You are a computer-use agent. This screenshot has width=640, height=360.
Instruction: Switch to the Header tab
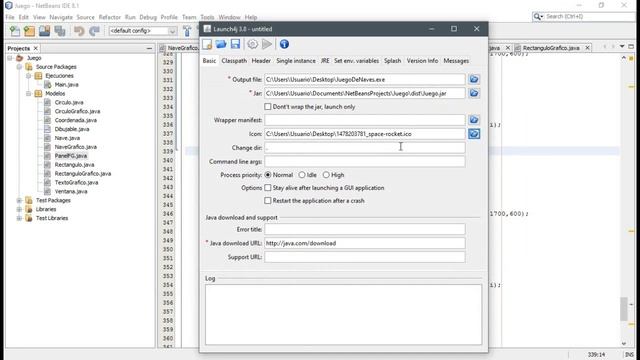[261, 60]
